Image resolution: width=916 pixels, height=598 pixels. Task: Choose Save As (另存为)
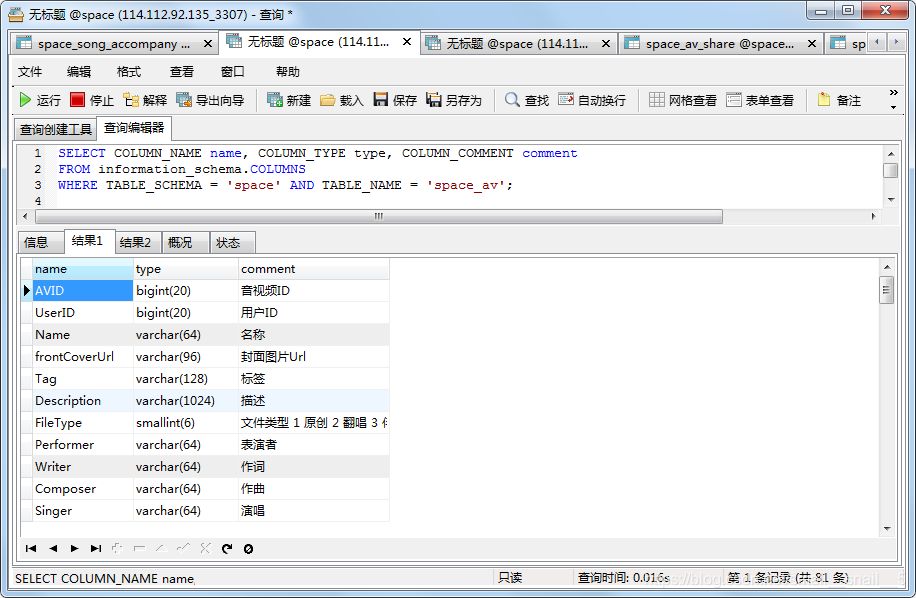coord(454,100)
